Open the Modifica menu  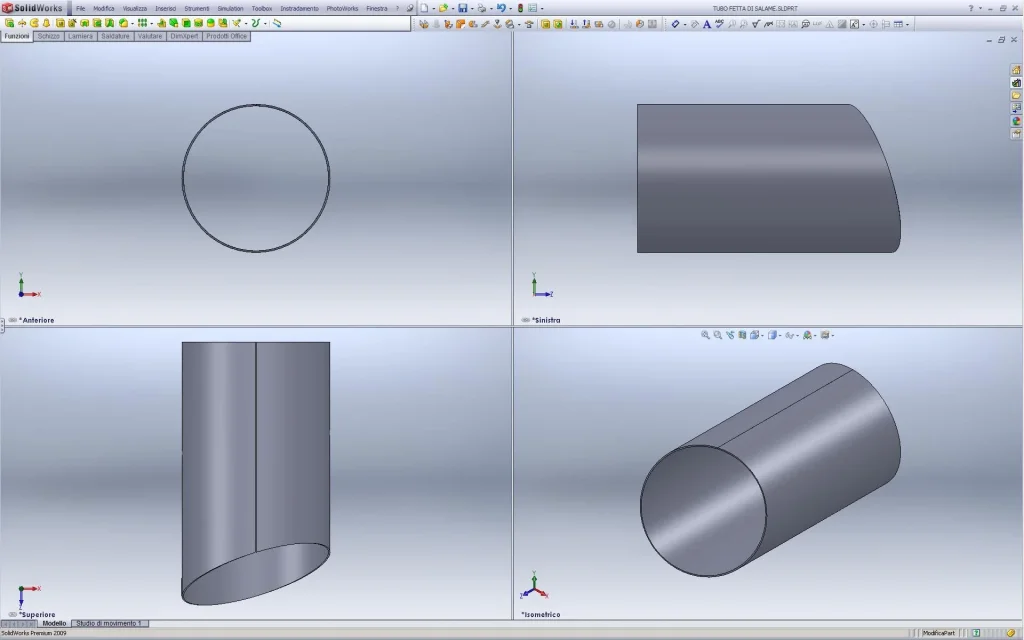pyautogui.click(x=104, y=8)
